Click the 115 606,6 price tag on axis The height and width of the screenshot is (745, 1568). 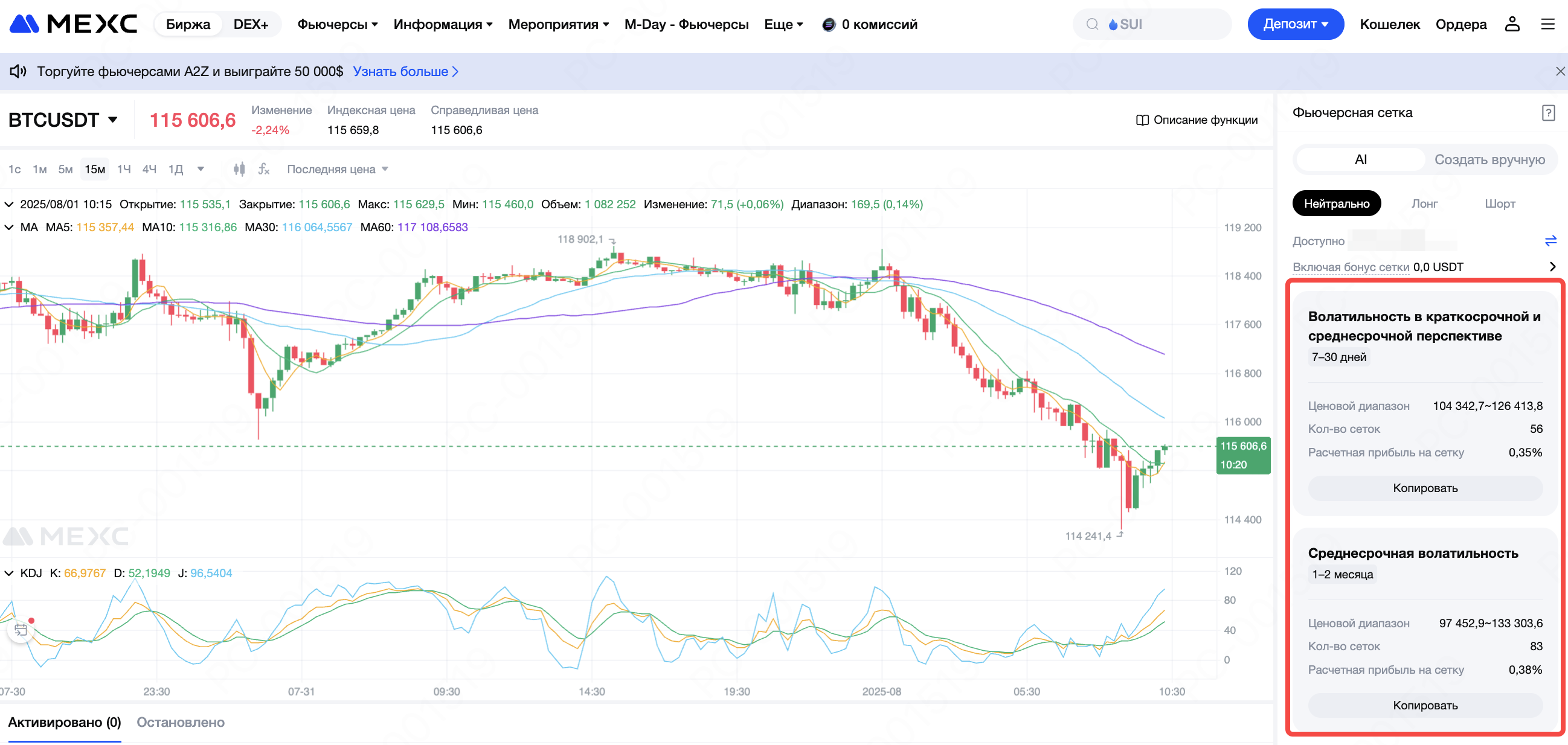(1243, 455)
